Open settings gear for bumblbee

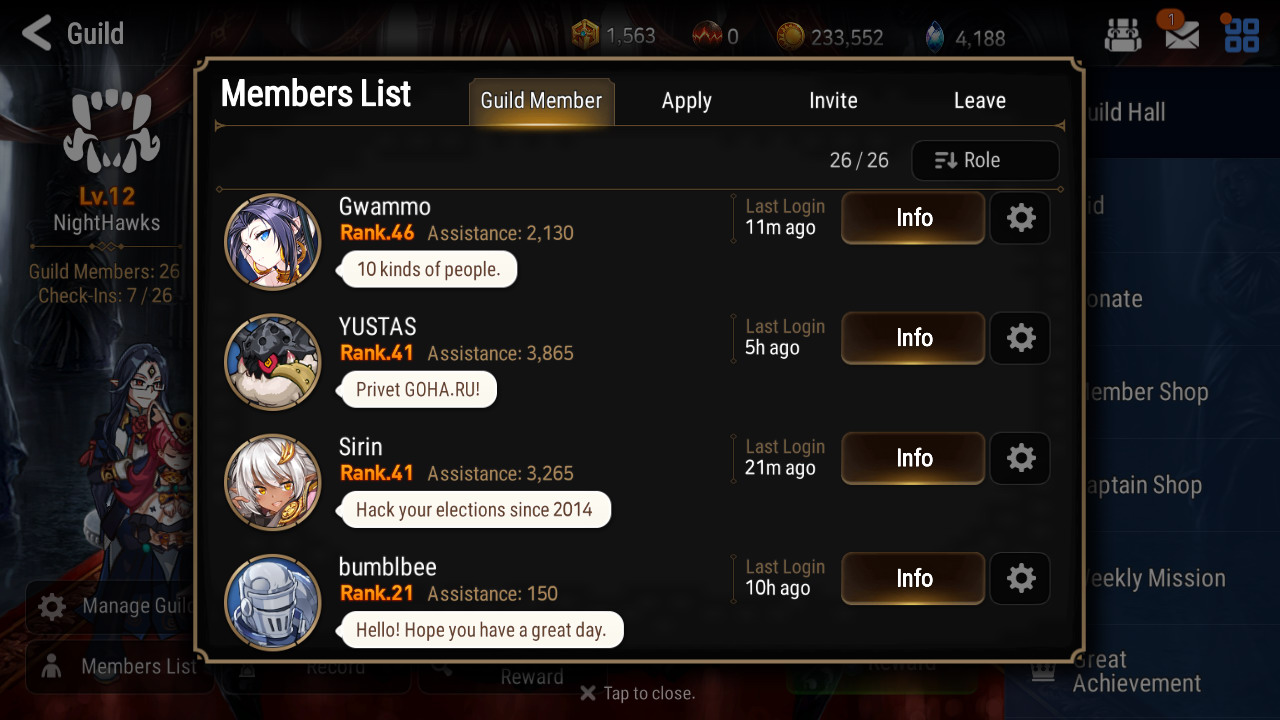pos(1020,578)
